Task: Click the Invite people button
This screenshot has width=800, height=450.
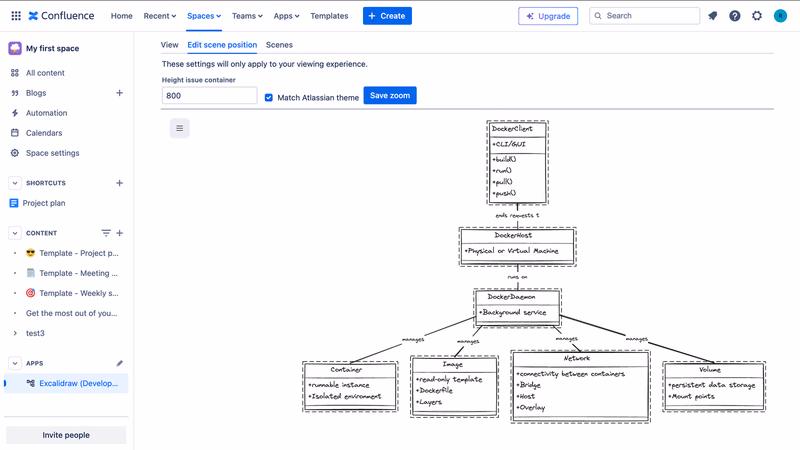Action: tap(66, 435)
